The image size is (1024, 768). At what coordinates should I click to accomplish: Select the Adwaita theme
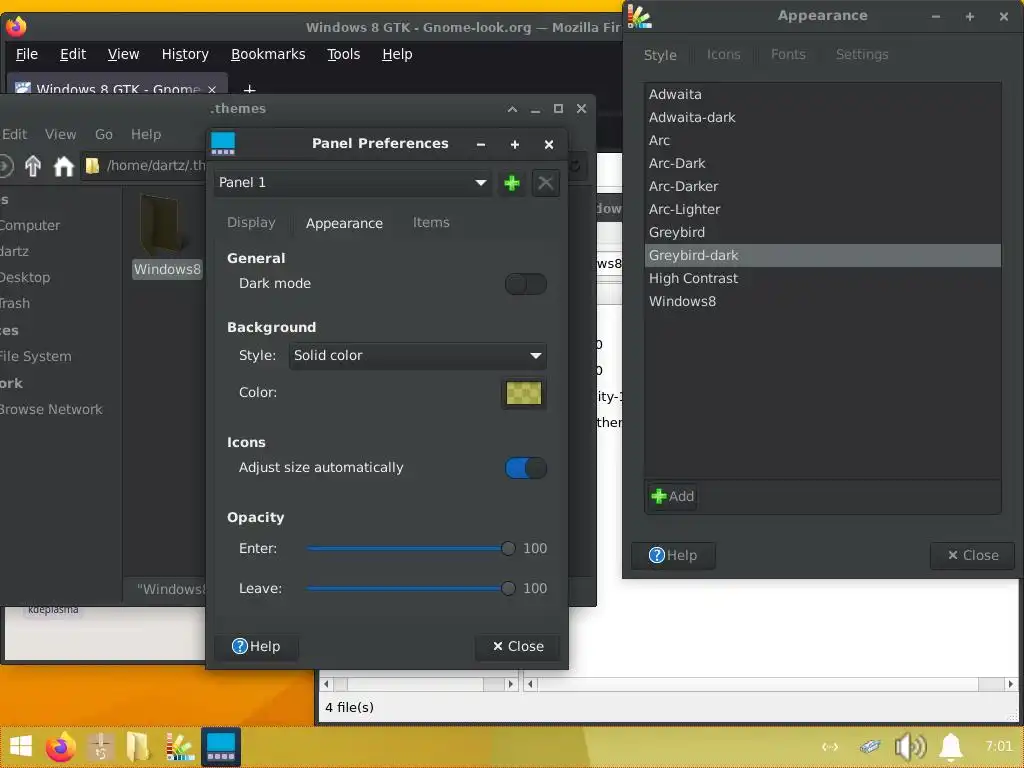pyautogui.click(x=822, y=95)
